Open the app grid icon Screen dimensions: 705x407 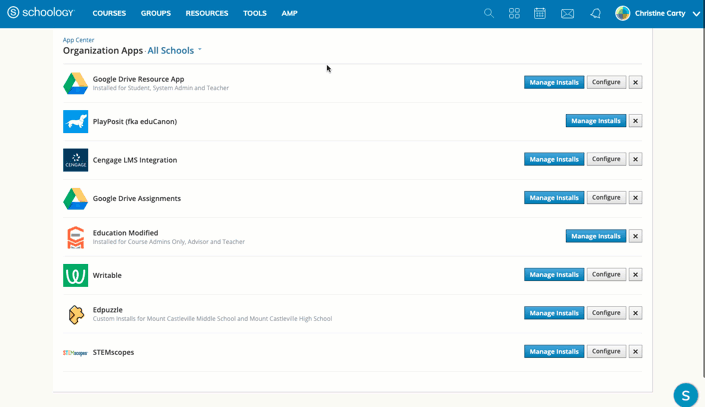coord(514,14)
